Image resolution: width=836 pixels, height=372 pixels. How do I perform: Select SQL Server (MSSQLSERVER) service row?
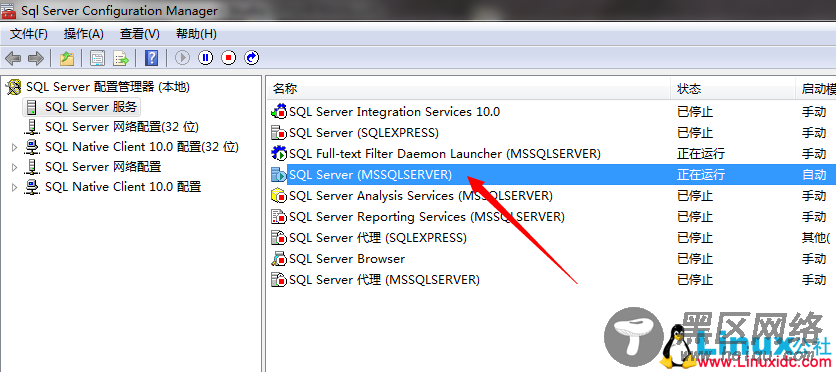[551, 174]
